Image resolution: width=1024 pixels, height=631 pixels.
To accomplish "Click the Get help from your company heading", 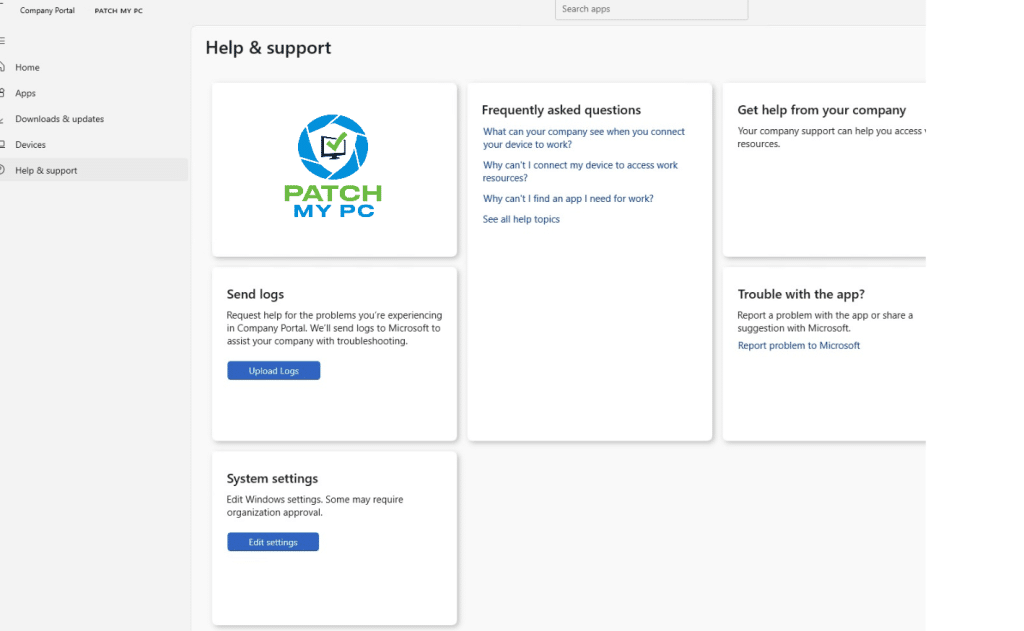I will coord(822,110).
